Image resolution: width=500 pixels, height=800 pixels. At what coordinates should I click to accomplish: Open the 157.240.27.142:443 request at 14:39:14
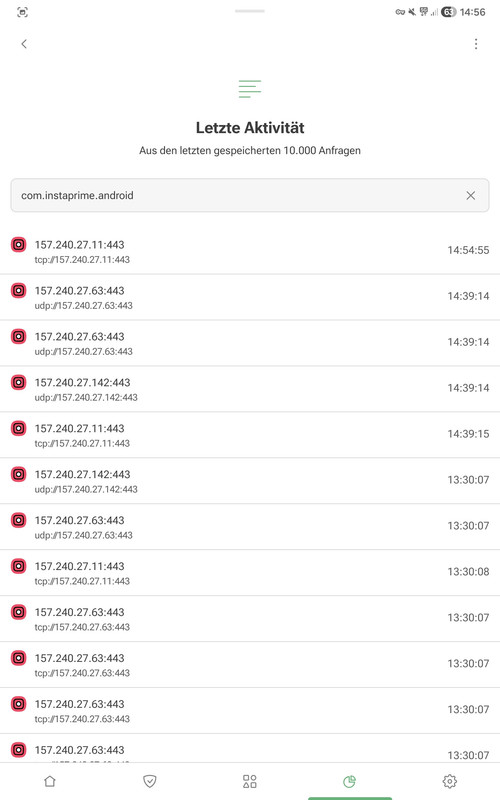click(x=249, y=389)
